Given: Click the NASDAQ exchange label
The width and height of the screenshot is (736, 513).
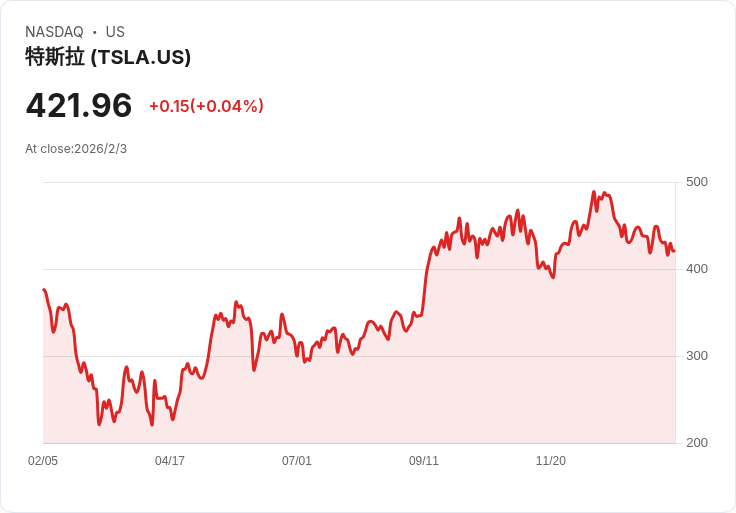Looking at the screenshot, I should click(54, 32).
